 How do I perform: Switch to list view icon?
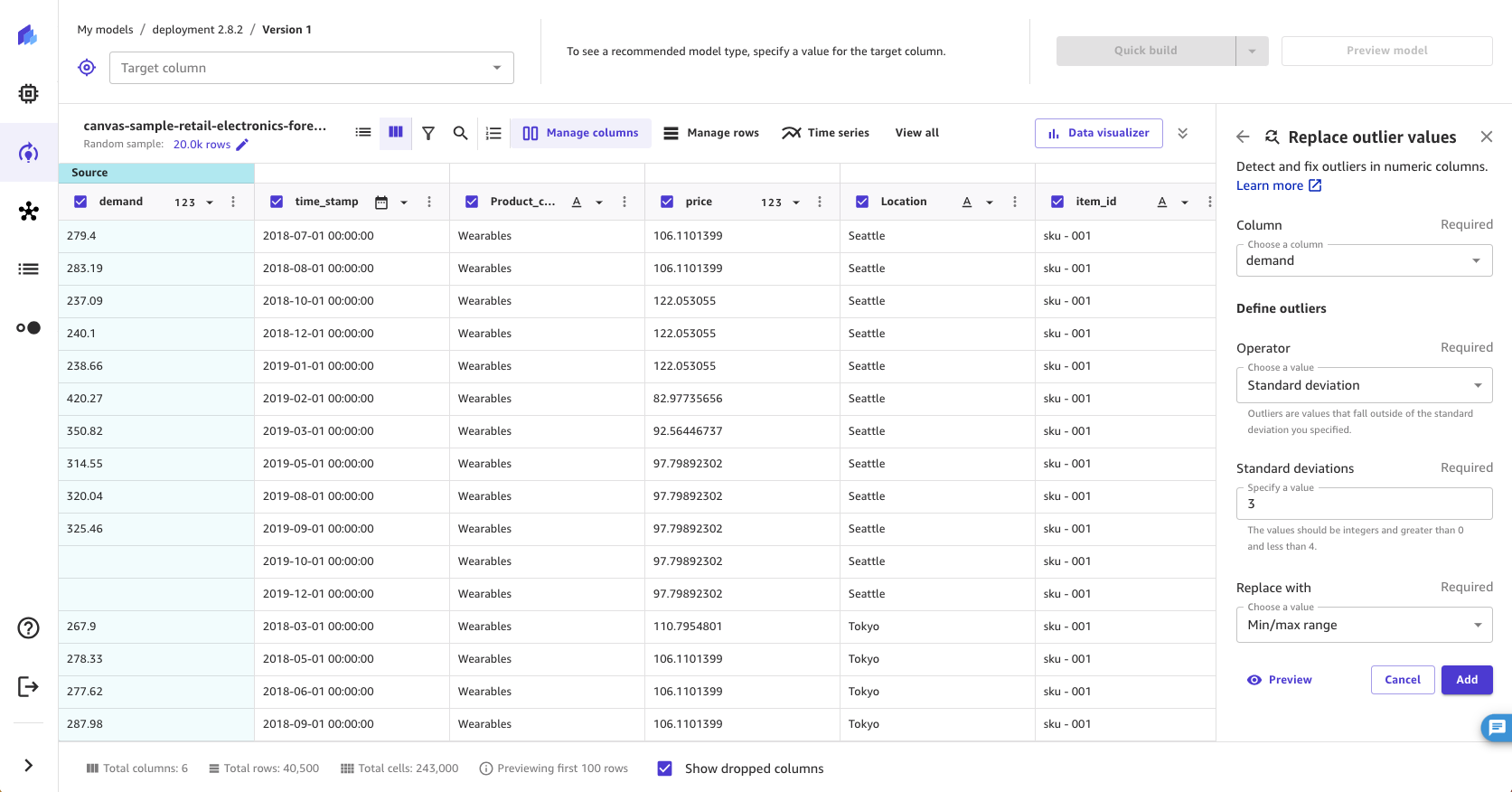[363, 133]
